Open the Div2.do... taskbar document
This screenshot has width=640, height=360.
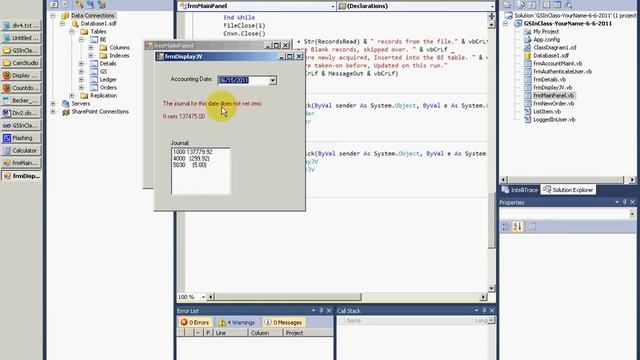pos(21,113)
